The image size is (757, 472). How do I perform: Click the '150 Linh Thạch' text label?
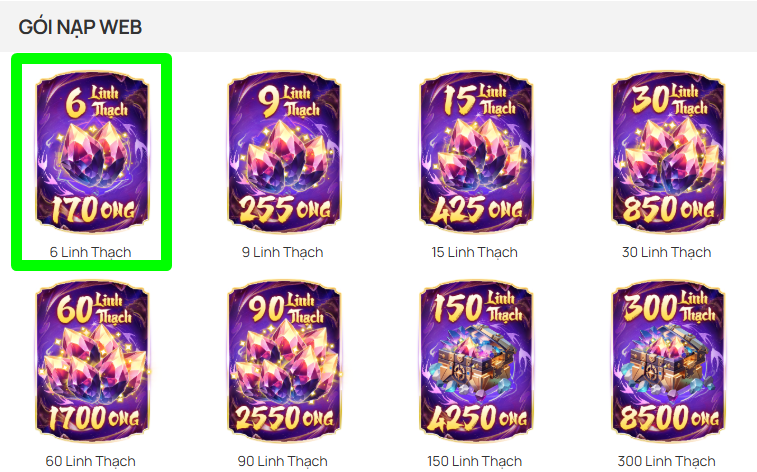point(475,461)
